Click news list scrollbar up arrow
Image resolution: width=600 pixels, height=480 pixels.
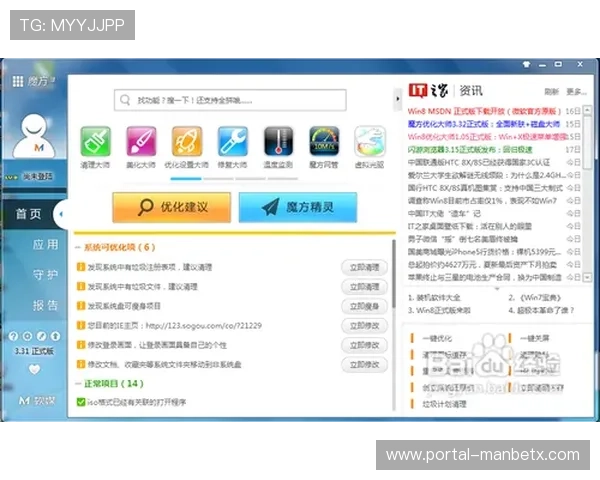[587, 110]
